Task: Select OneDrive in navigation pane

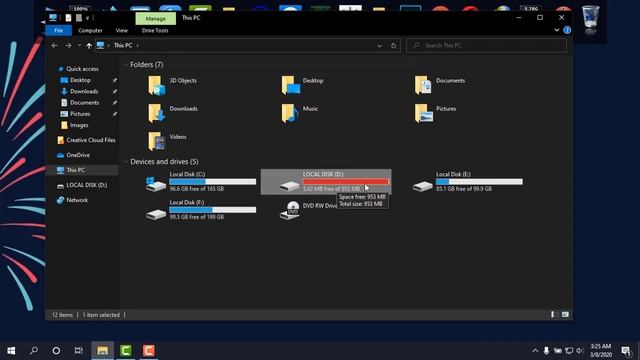Action: coord(78,155)
